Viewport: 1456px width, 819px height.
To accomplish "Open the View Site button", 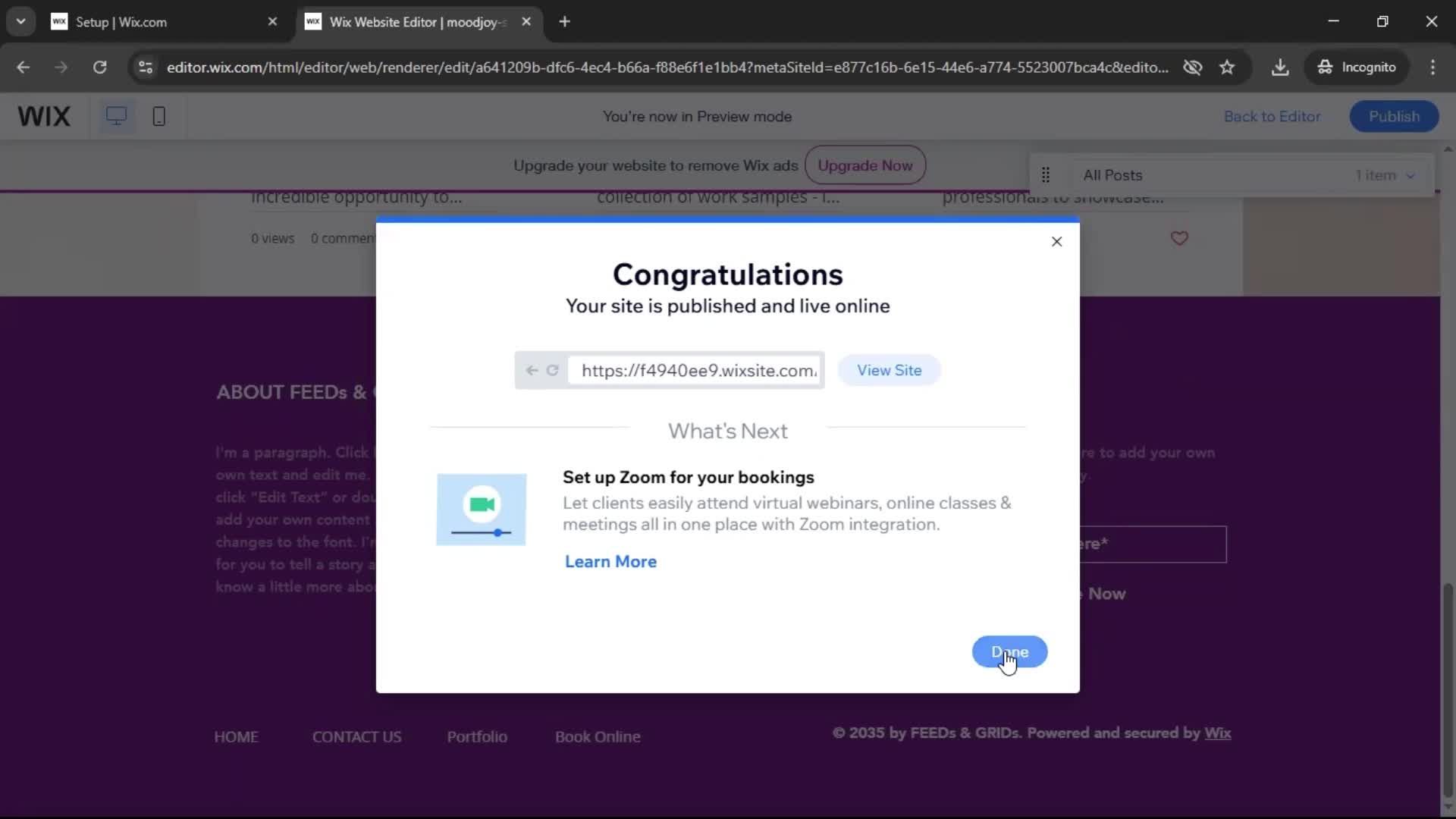I will 889,370.
